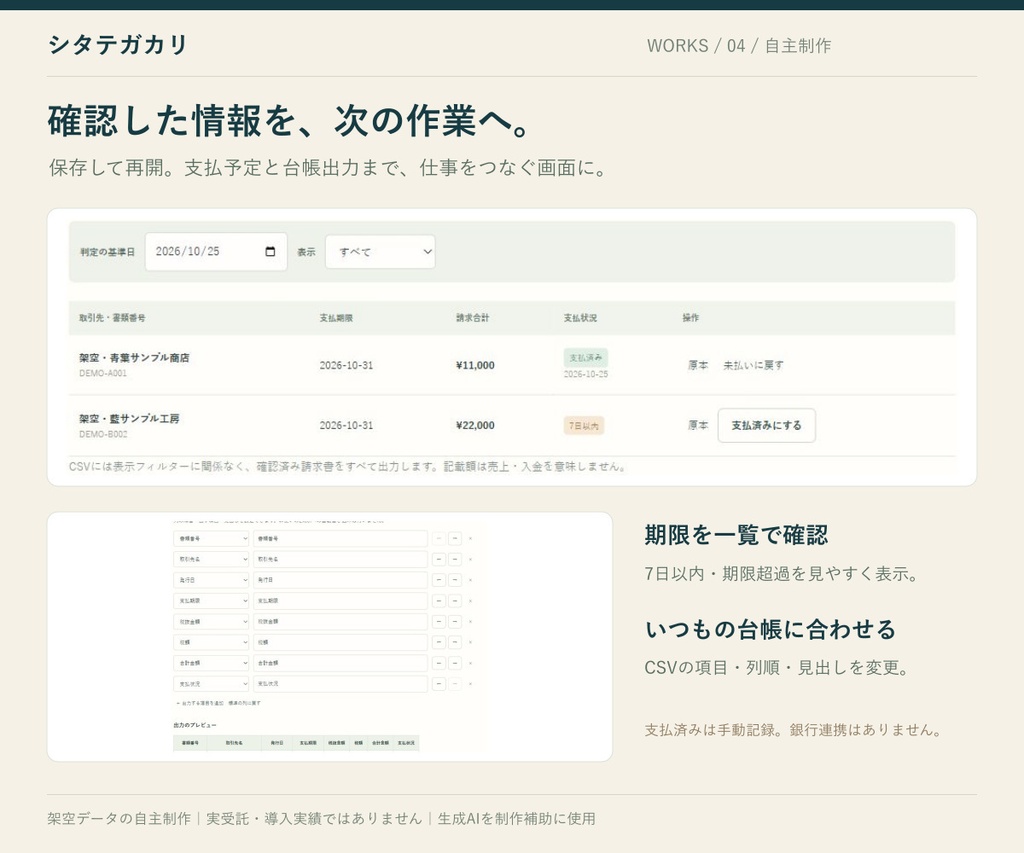Remove the 取引先名 CSV column with its ×
The image size is (1024, 853).
tap(470, 560)
